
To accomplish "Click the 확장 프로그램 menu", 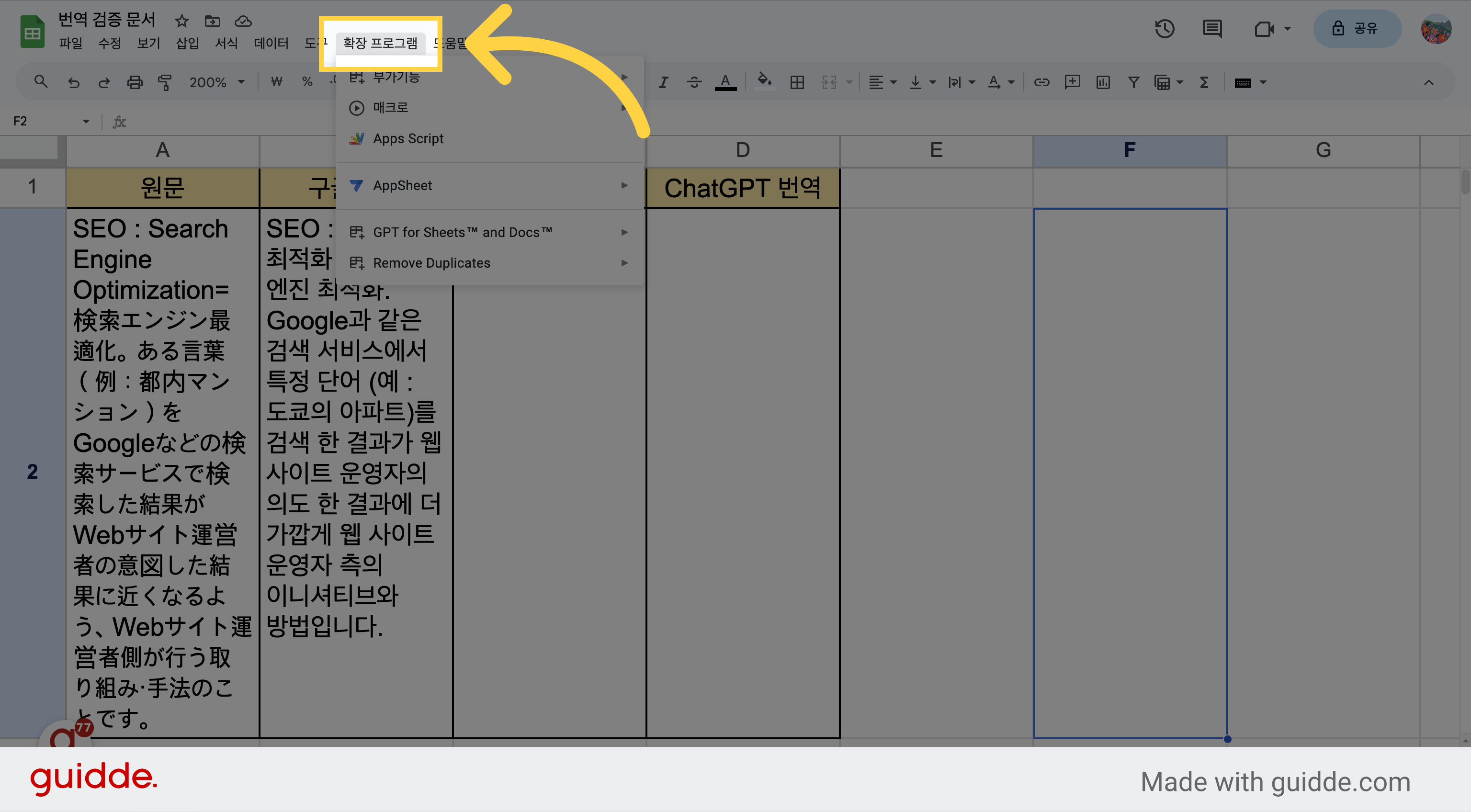I will point(380,44).
